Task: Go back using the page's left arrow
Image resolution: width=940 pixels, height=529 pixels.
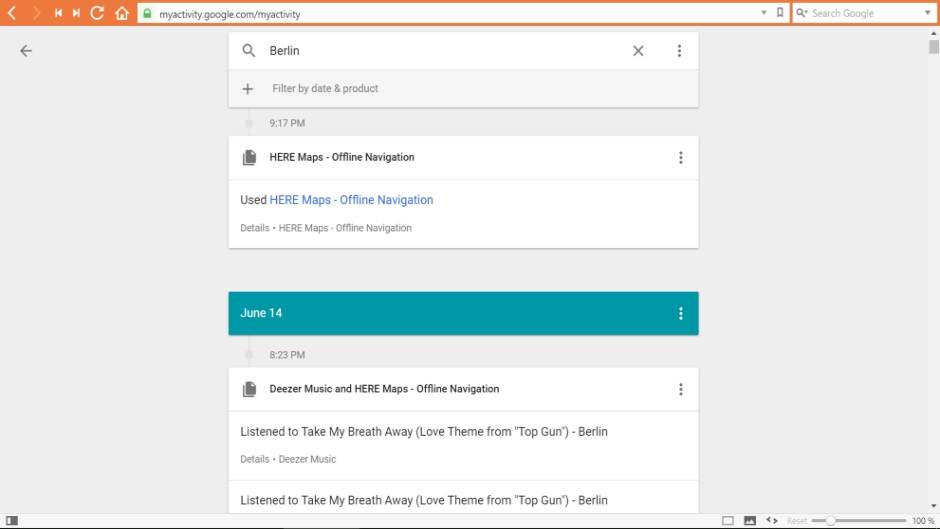Action: 26,51
